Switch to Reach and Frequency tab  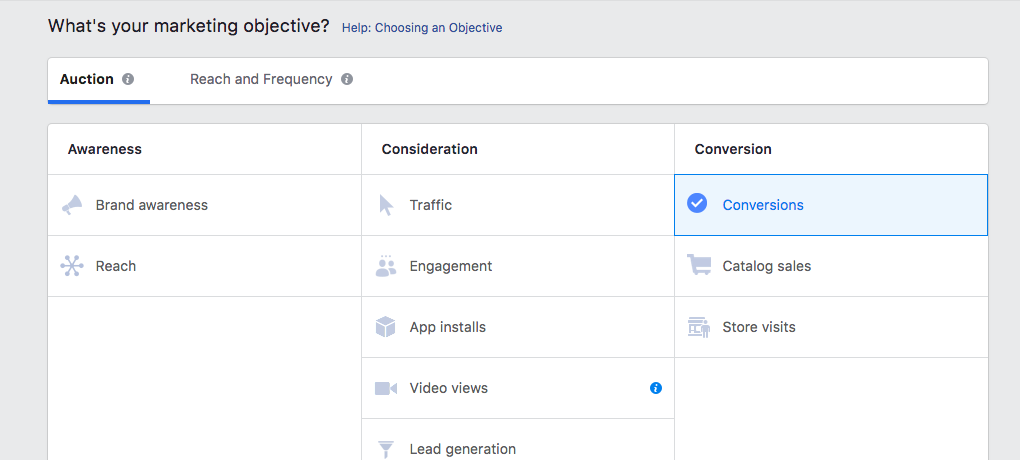(x=261, y=79)
